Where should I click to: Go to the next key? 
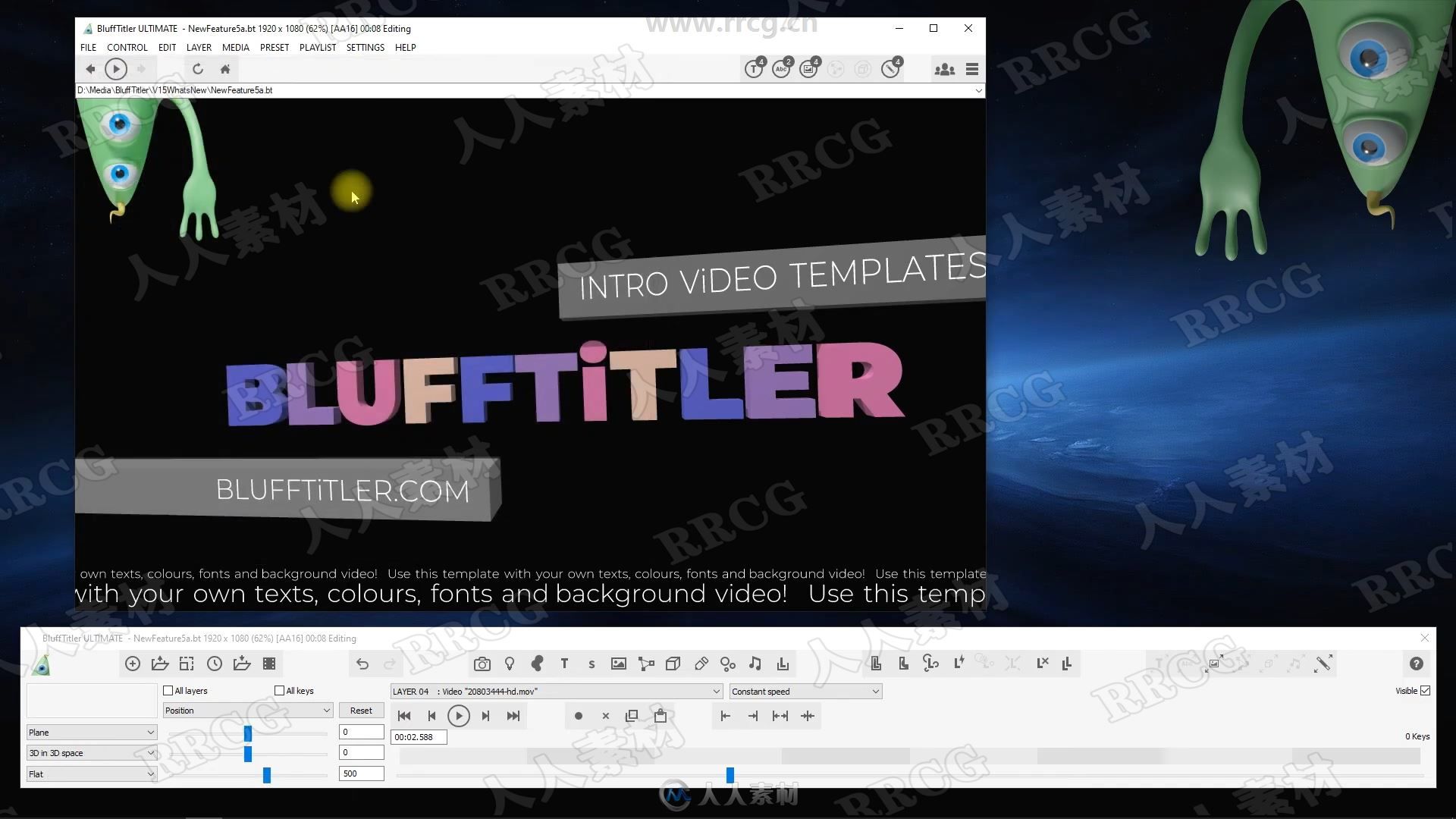point(486,716)
